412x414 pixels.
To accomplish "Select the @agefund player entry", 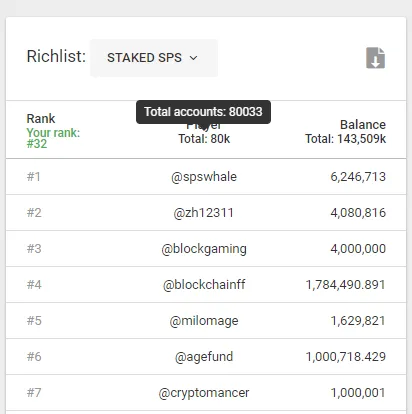I will coord(204,357).
